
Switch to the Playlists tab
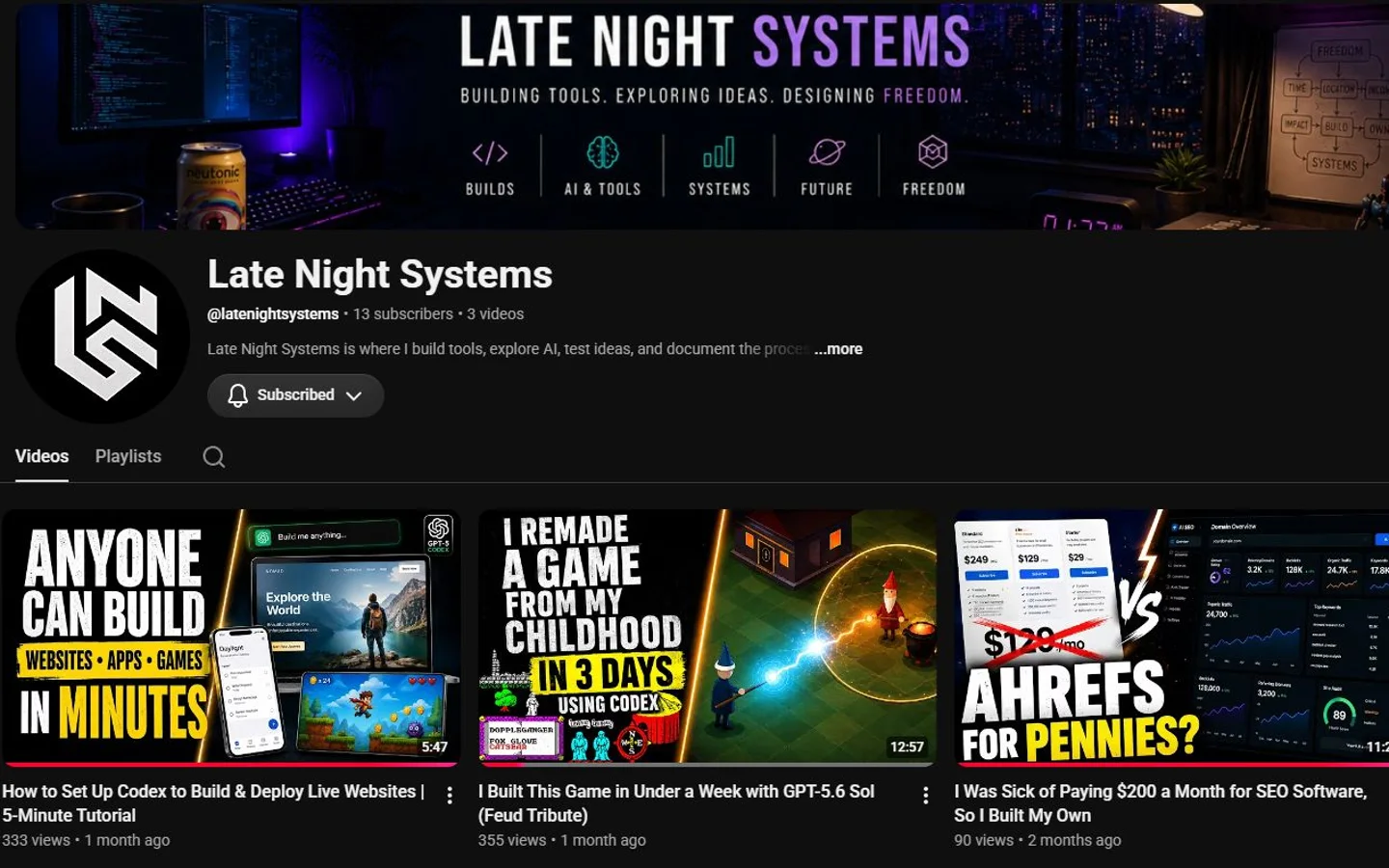[x=128, y=456]
